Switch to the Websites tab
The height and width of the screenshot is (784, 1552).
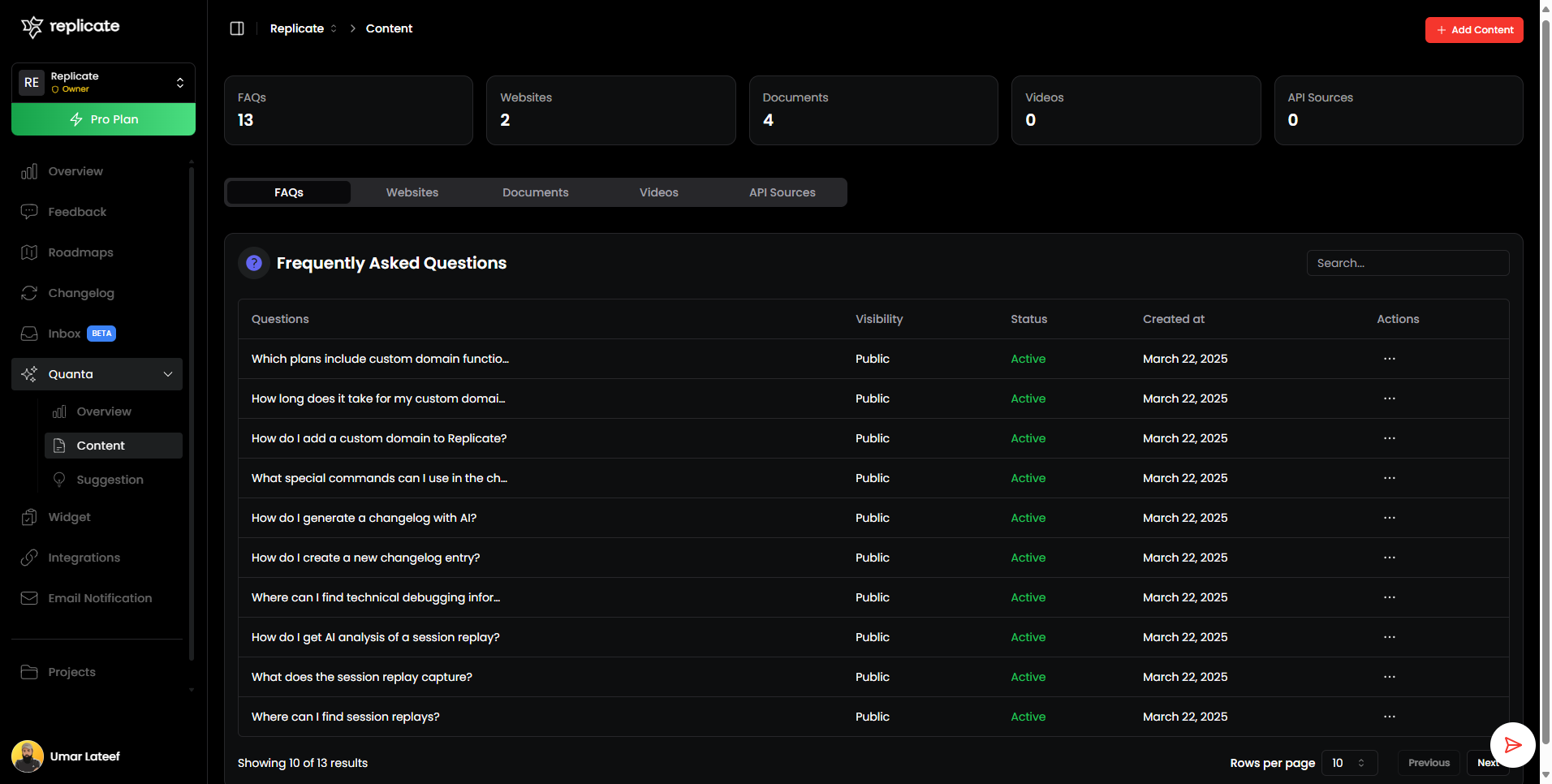click(412, 192)
